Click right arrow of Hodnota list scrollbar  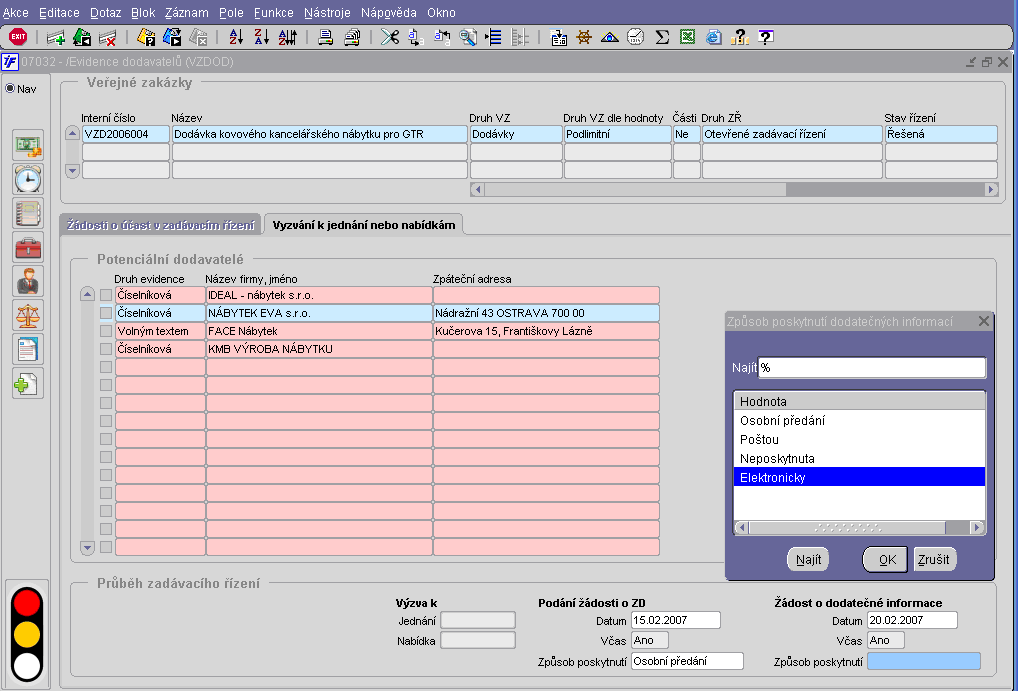[977, 527]
